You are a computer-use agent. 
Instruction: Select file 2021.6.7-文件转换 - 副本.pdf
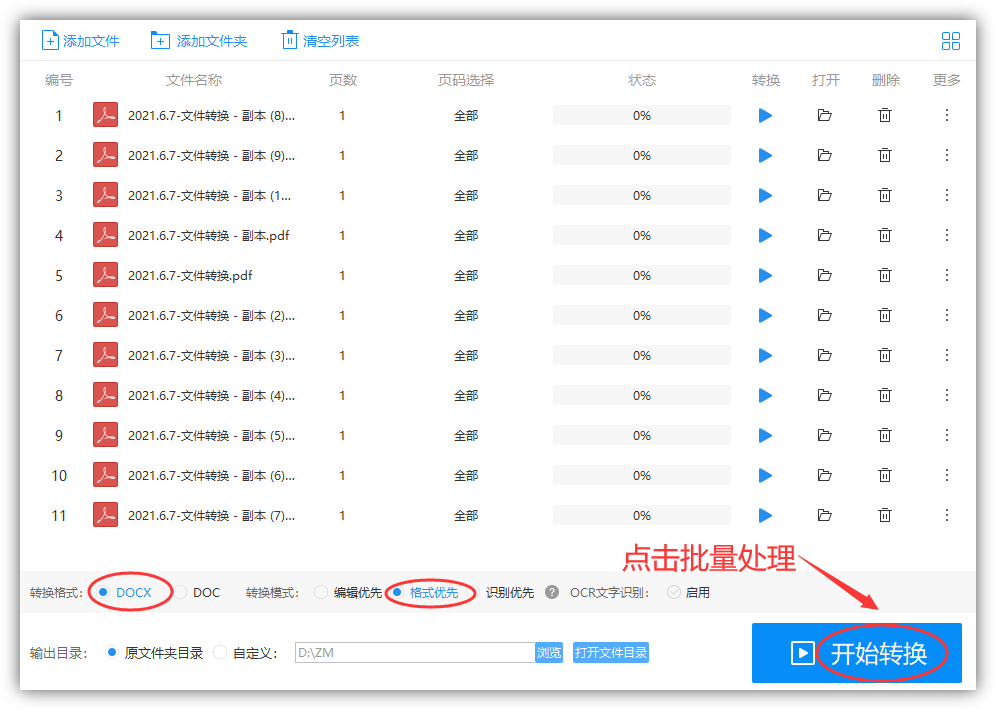coord(208,236)
